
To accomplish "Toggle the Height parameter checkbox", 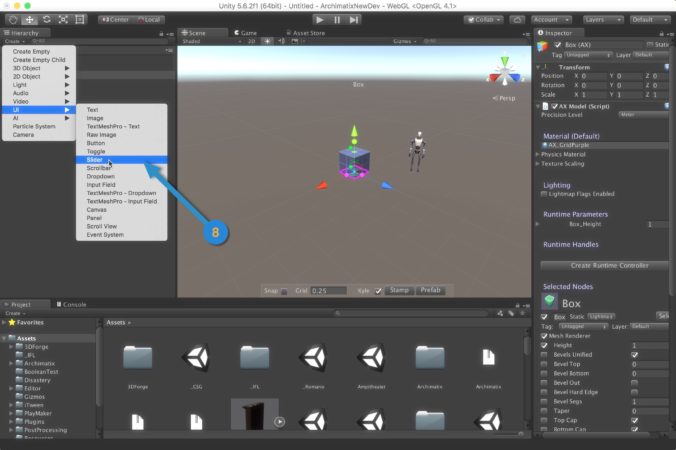I will (544, 345).
